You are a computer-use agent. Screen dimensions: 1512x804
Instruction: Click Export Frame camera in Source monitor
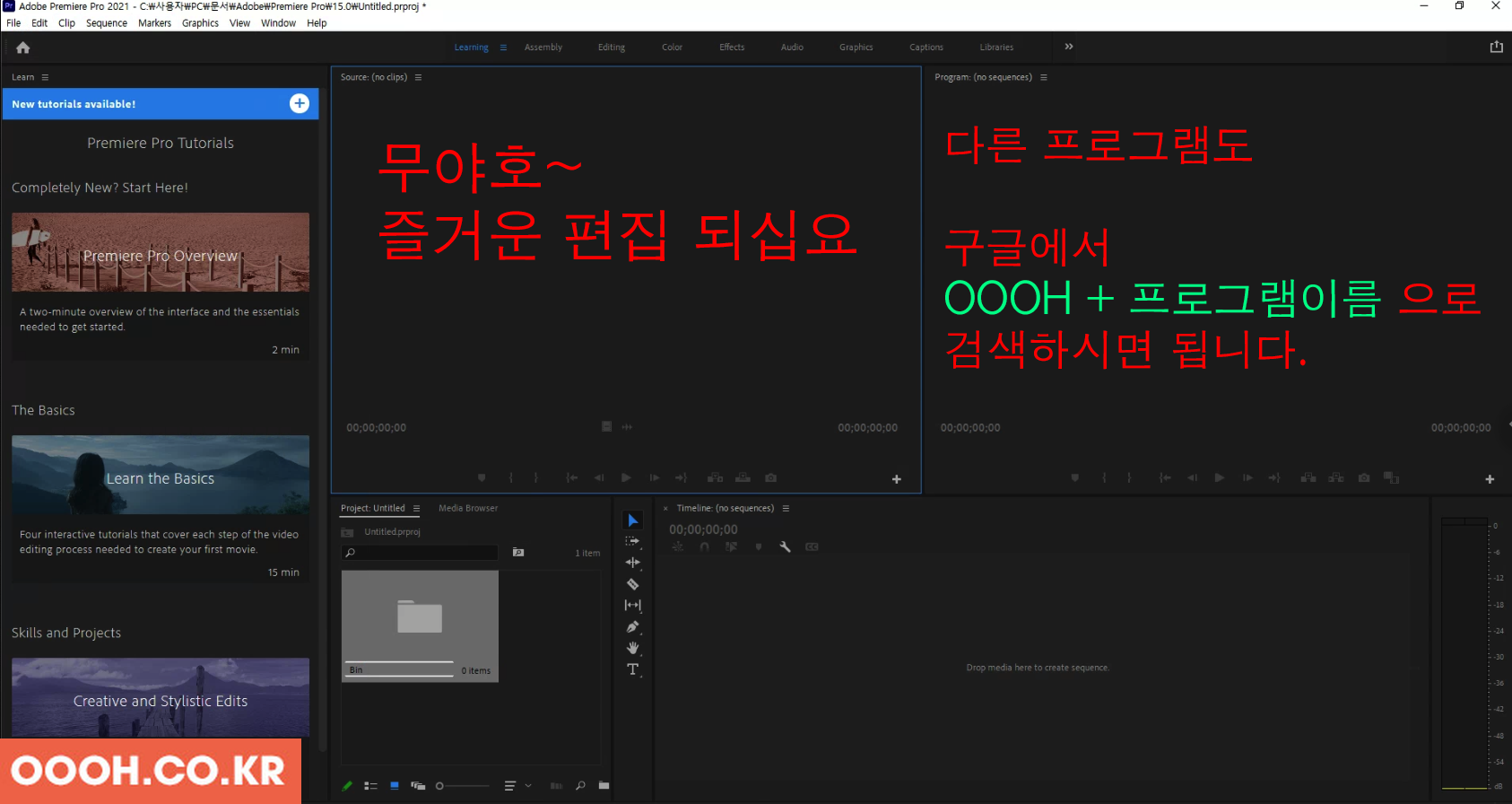click(x=770, y=477)
